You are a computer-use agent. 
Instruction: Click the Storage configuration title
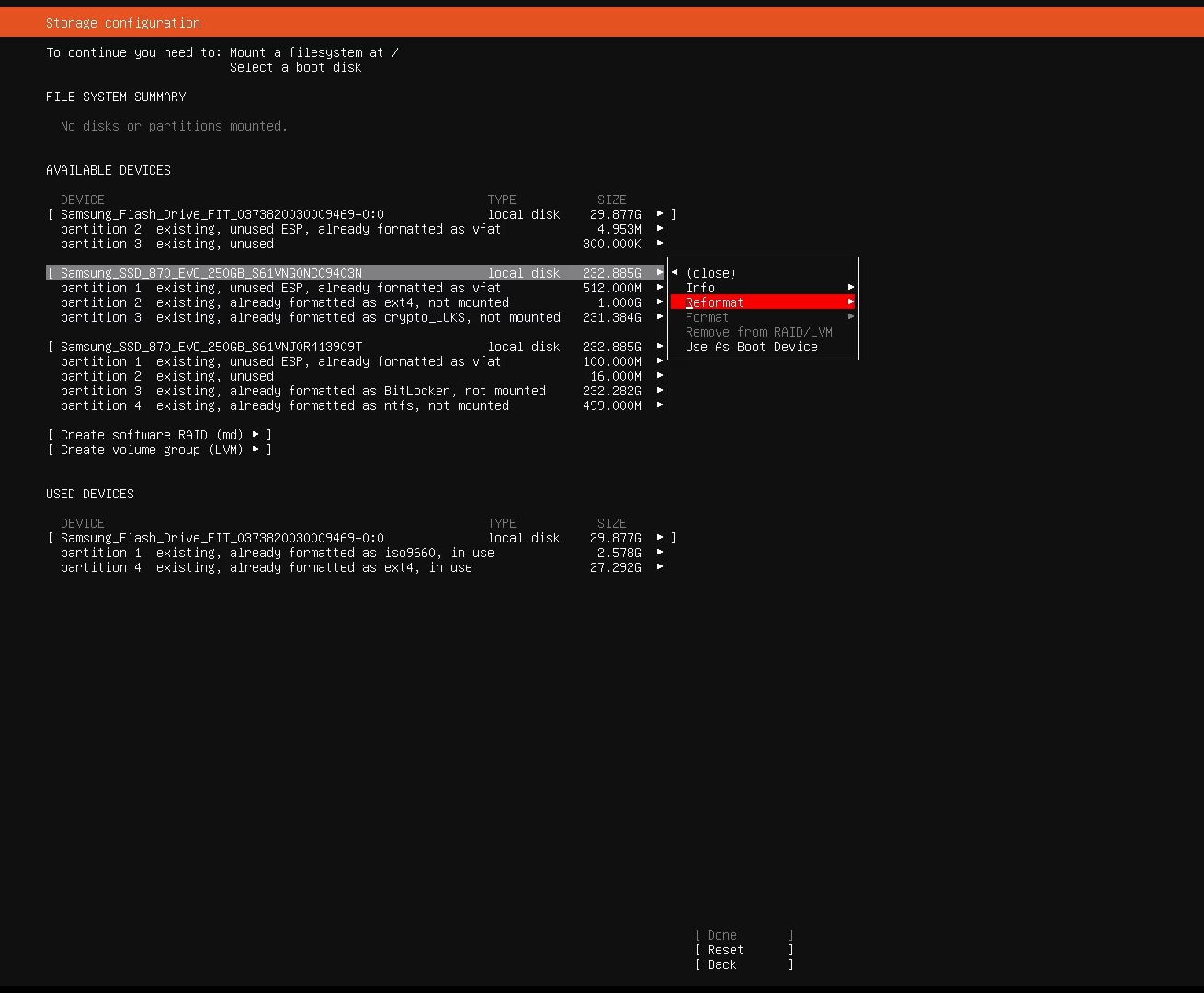(123, 23)
